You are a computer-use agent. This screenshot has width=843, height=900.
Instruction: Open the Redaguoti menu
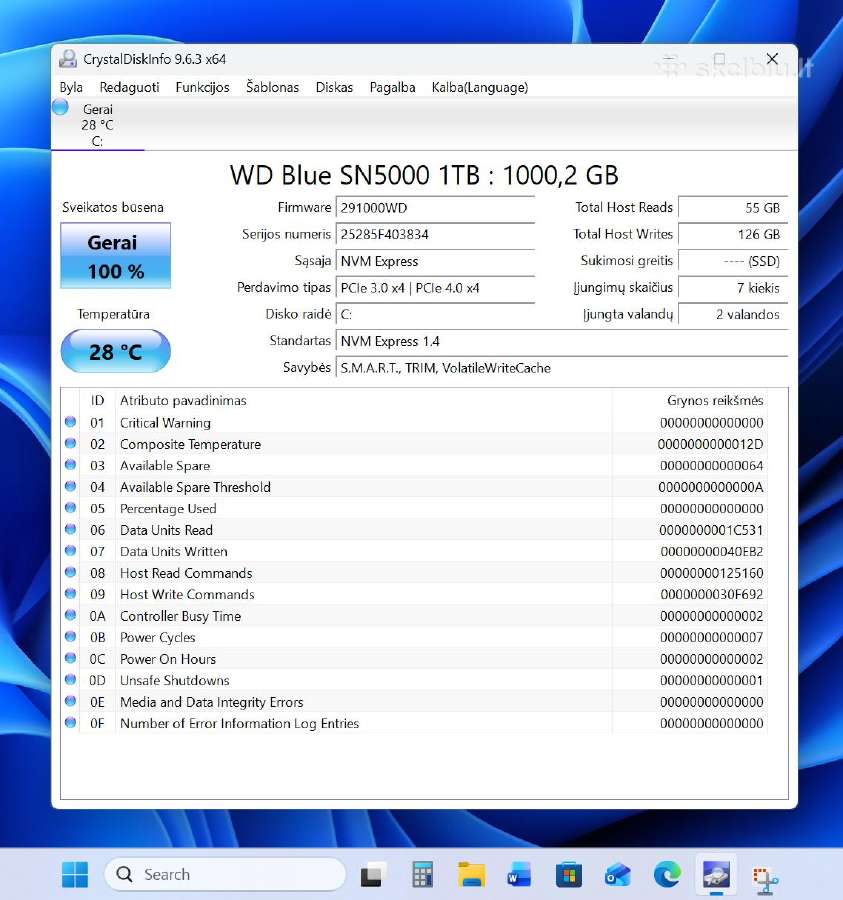pos(129,87)
